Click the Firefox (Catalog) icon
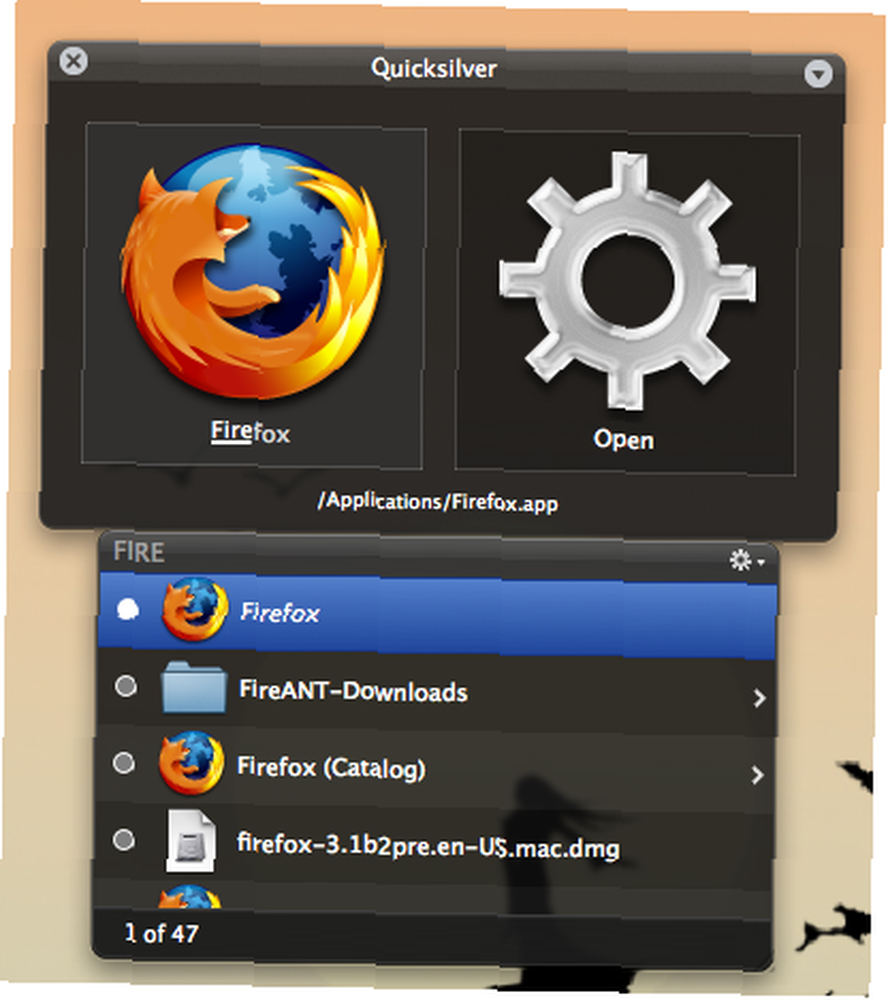This screenshot has width=888, height=1000. point(191,763)
